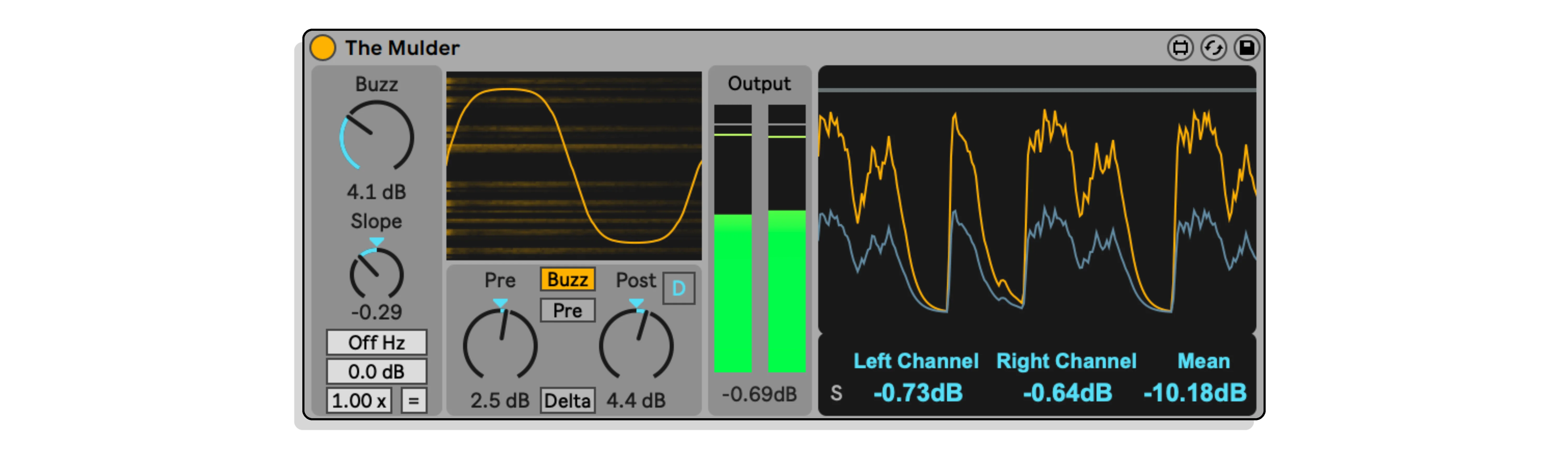Click the equals sign button

(413, 400)
